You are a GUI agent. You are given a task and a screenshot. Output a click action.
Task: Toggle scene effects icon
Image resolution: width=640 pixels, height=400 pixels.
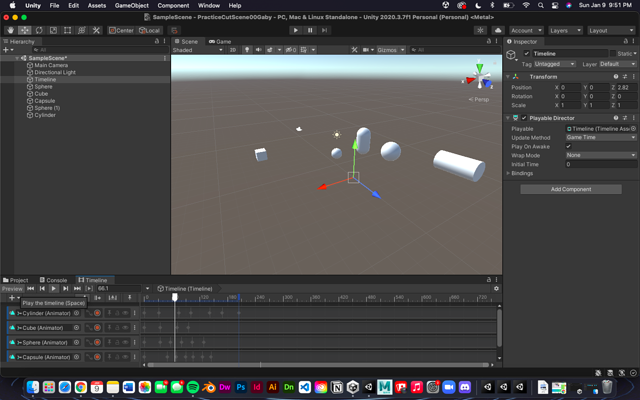pyautogui.click(x=270, y=50)
